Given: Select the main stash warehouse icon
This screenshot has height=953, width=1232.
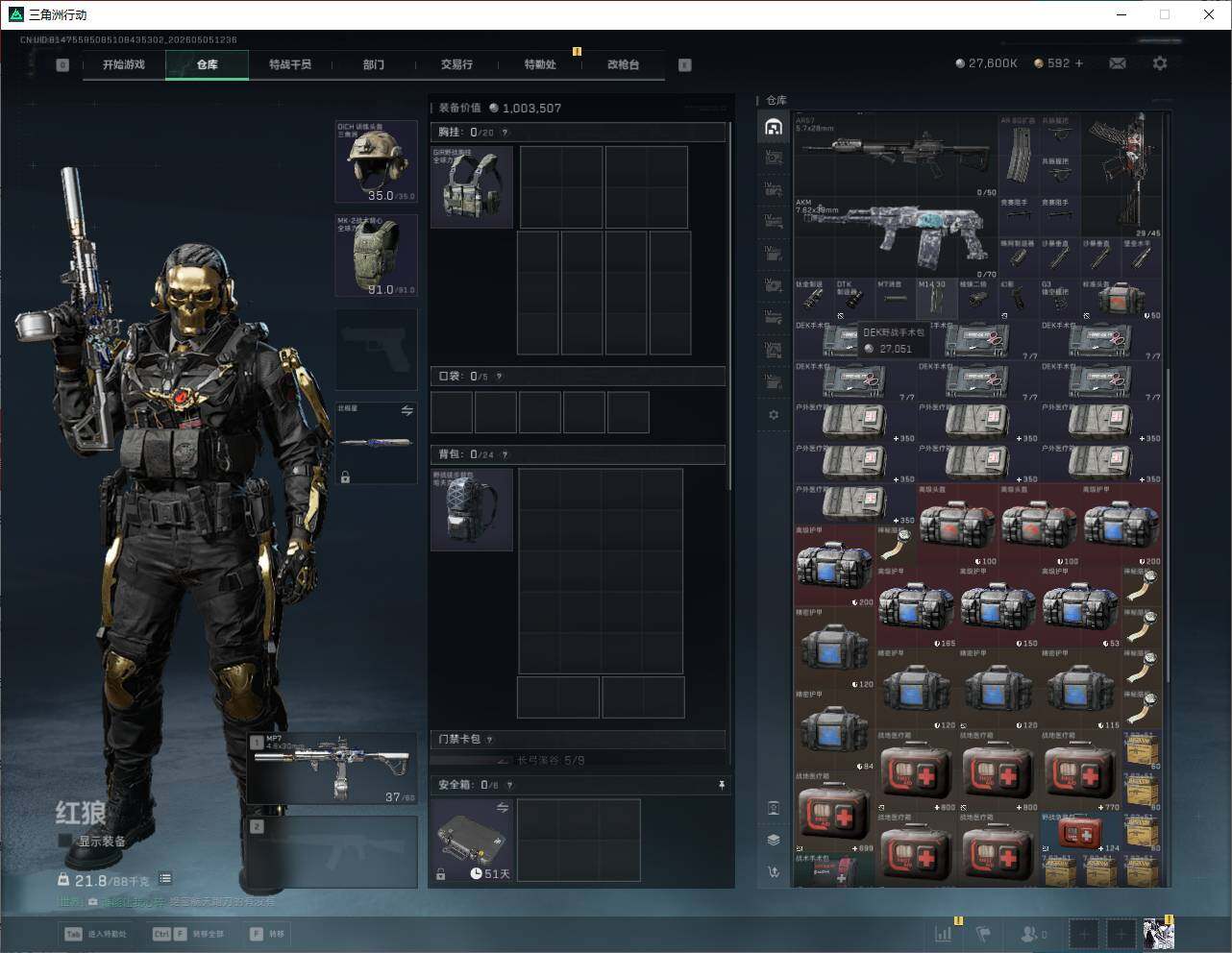Looking at the screenshot, I should [x=774, y=127].
